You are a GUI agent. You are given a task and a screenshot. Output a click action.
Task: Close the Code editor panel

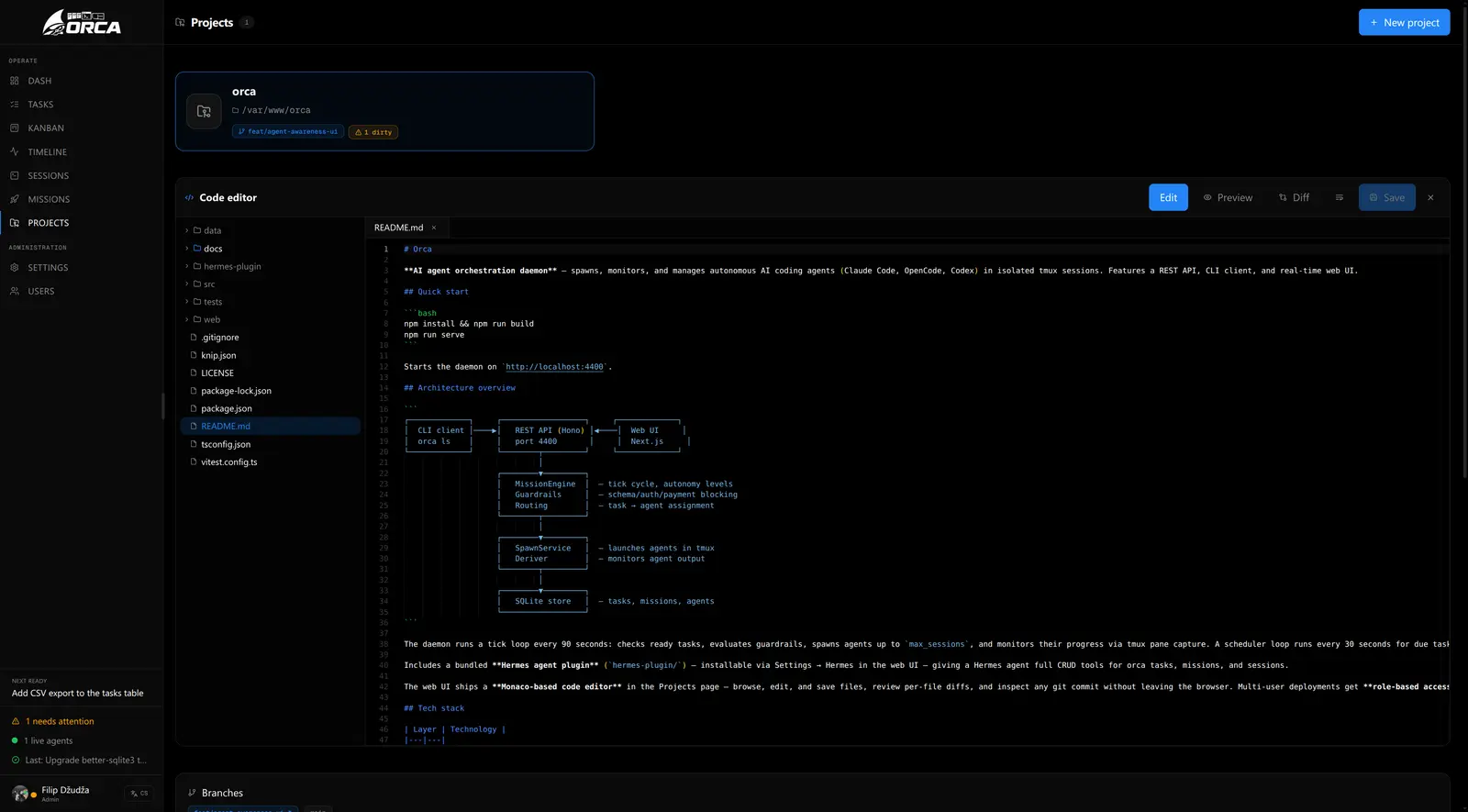pos(1430,197)
